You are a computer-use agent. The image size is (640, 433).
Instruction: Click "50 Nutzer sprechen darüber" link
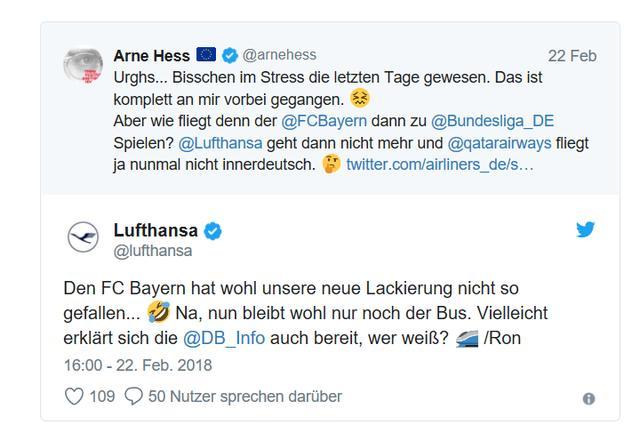[x=245, y=397]
